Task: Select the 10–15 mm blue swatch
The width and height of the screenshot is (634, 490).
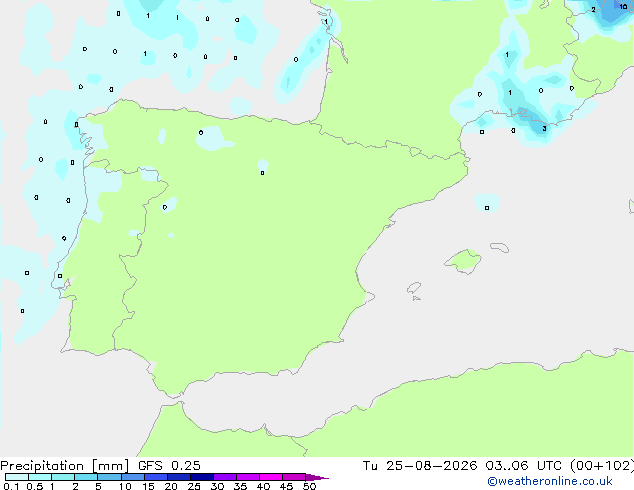Action: point(133,477)
